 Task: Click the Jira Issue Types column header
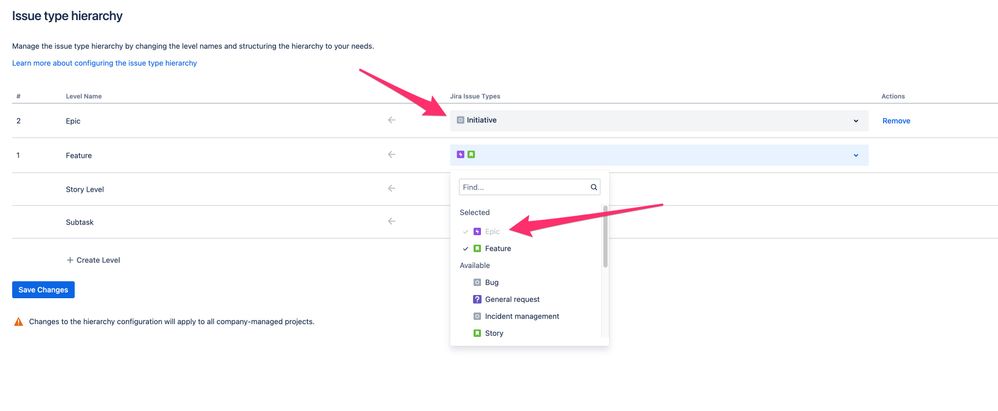coord(475,96)
